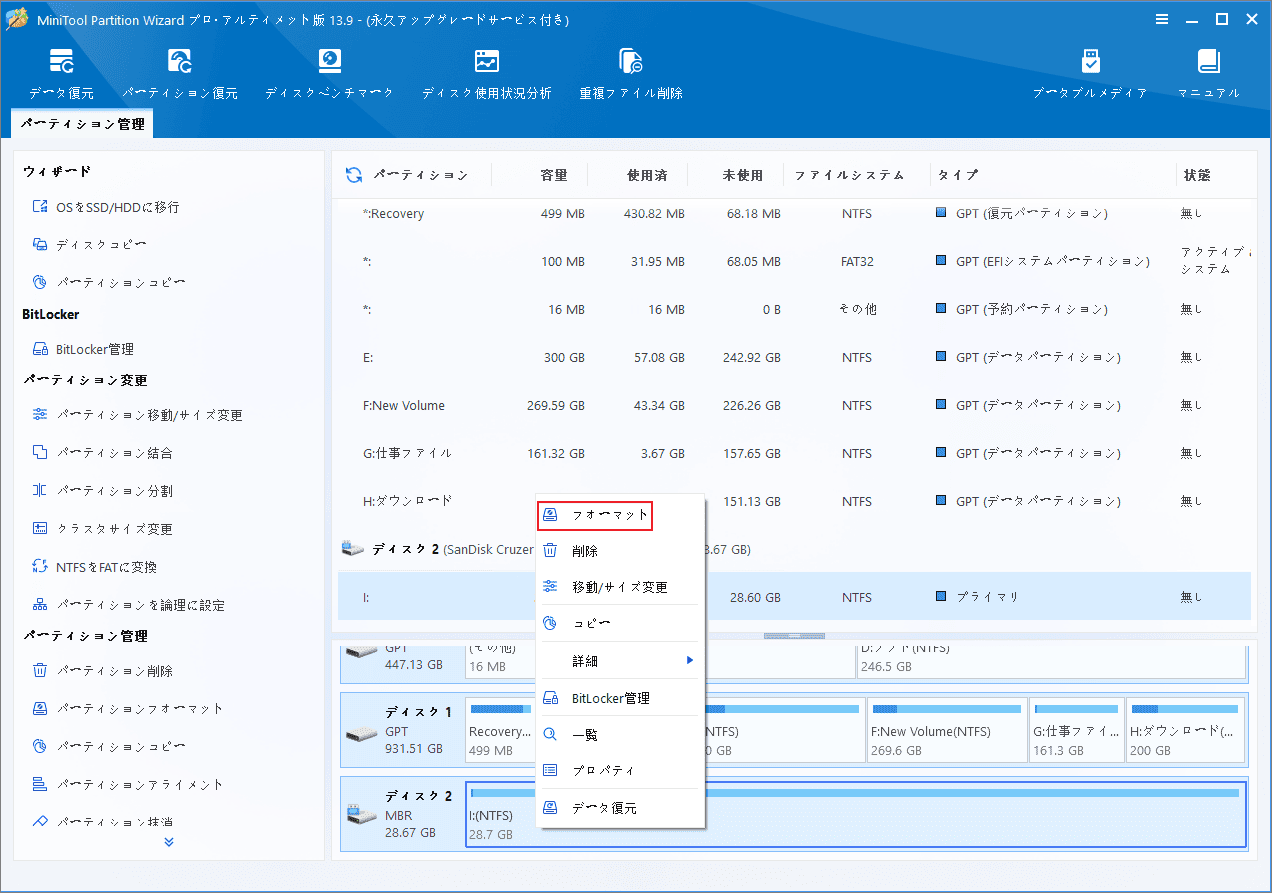This screenshot has height=893, width=1272.
Task: Choose パーティションフォーマット in sidebar
Action: (128, 709)
